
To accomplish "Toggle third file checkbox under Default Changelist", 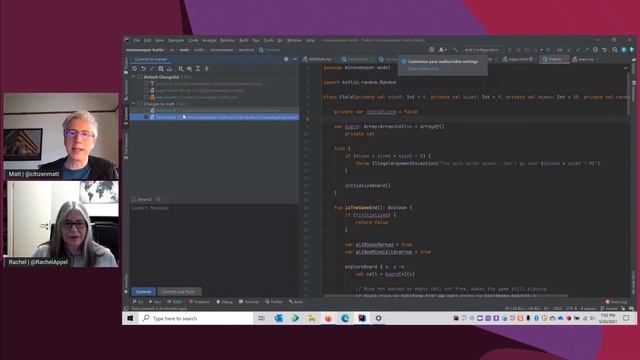I will pyautogui.click(x=146, y=98).
